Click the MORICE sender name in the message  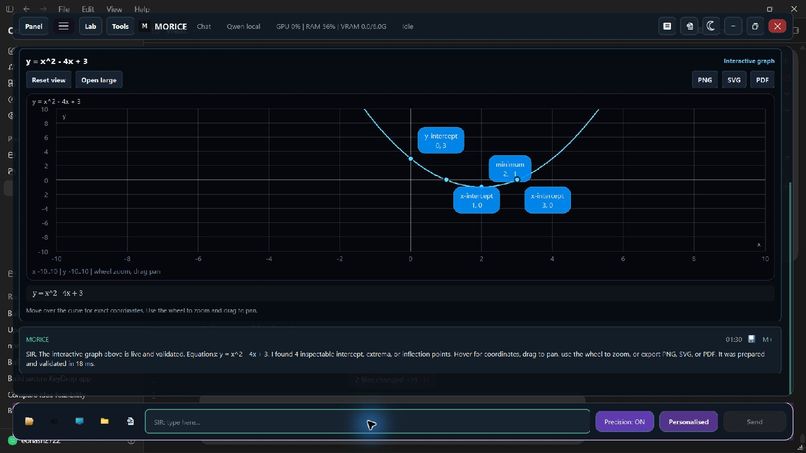point(38,339)
